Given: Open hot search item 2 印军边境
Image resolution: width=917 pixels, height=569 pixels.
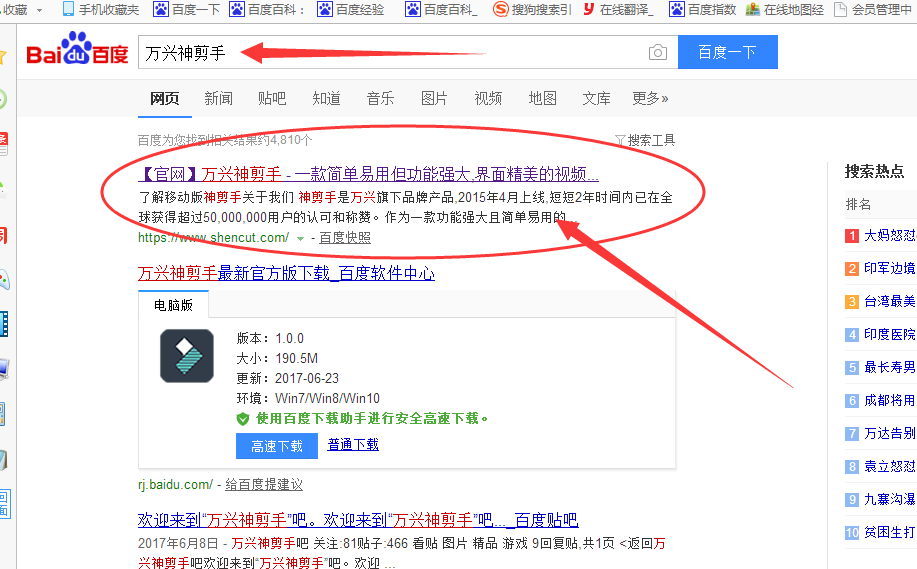Looking at the screenshot, I should (889, 268).
